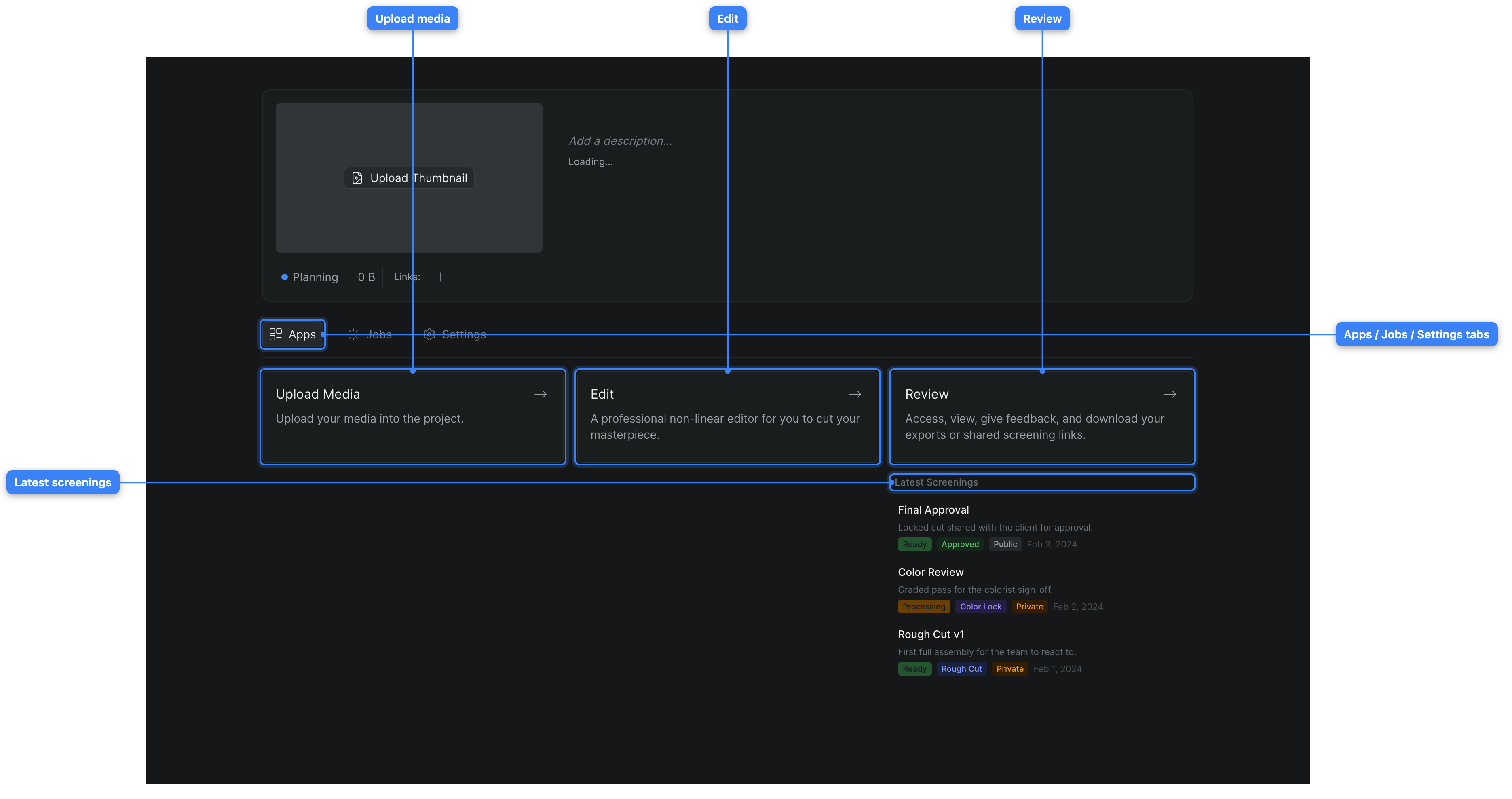Click the Private tag on Rough Cut v1
This screenshot has height=799, width=1512.
[1009, 669]
